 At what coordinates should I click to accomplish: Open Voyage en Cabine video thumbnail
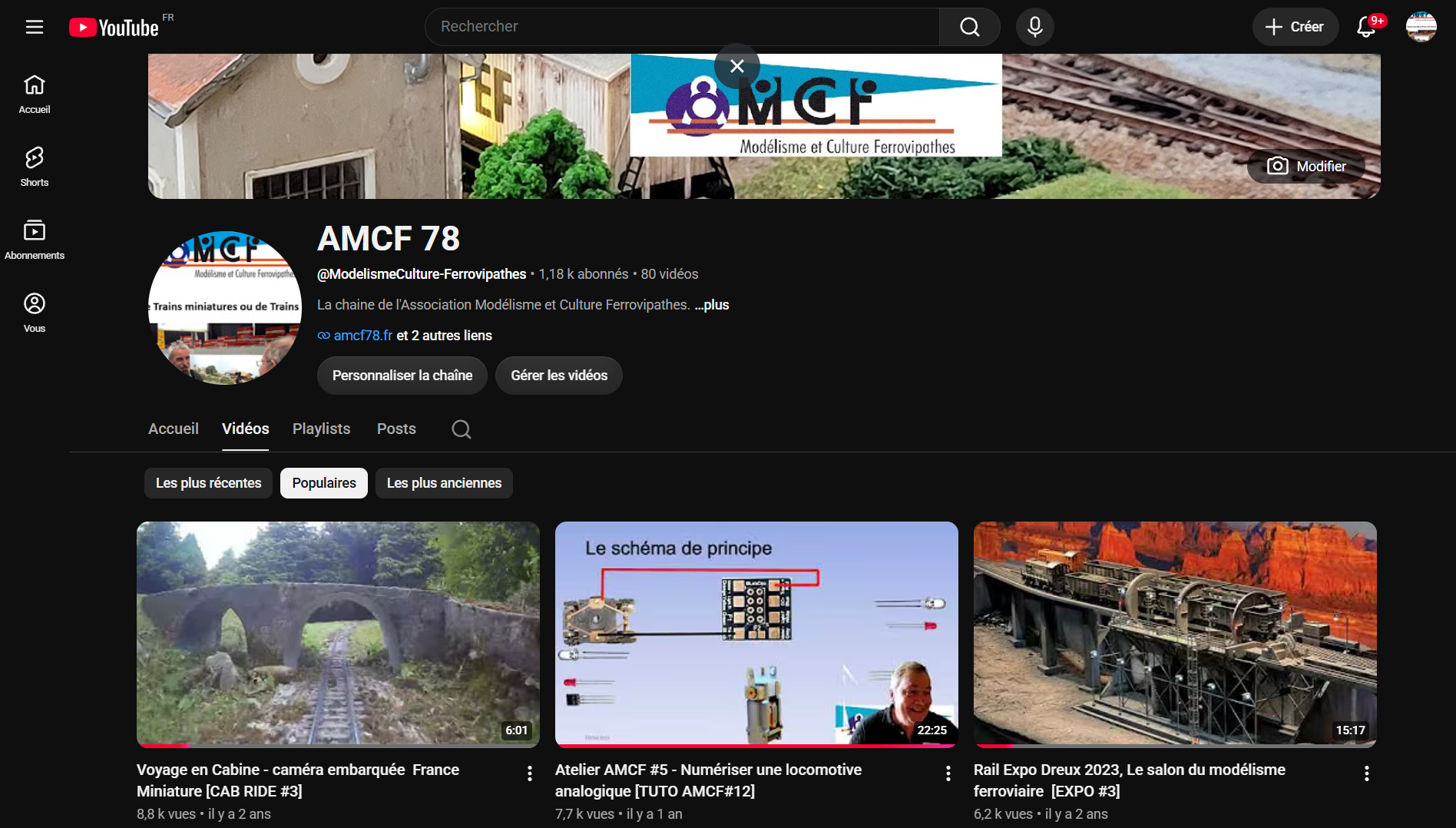tap(338, 634)
